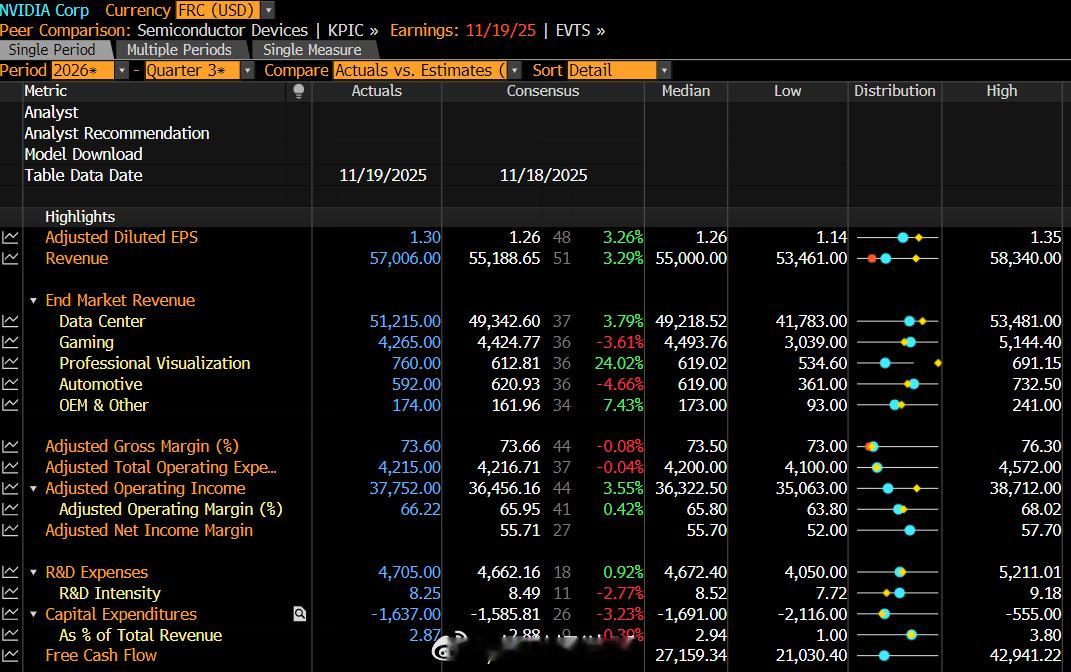Screen dimensions: 1071x672
Task: Collapse the Adjusted Operating Income group
Action: [33, 489]
